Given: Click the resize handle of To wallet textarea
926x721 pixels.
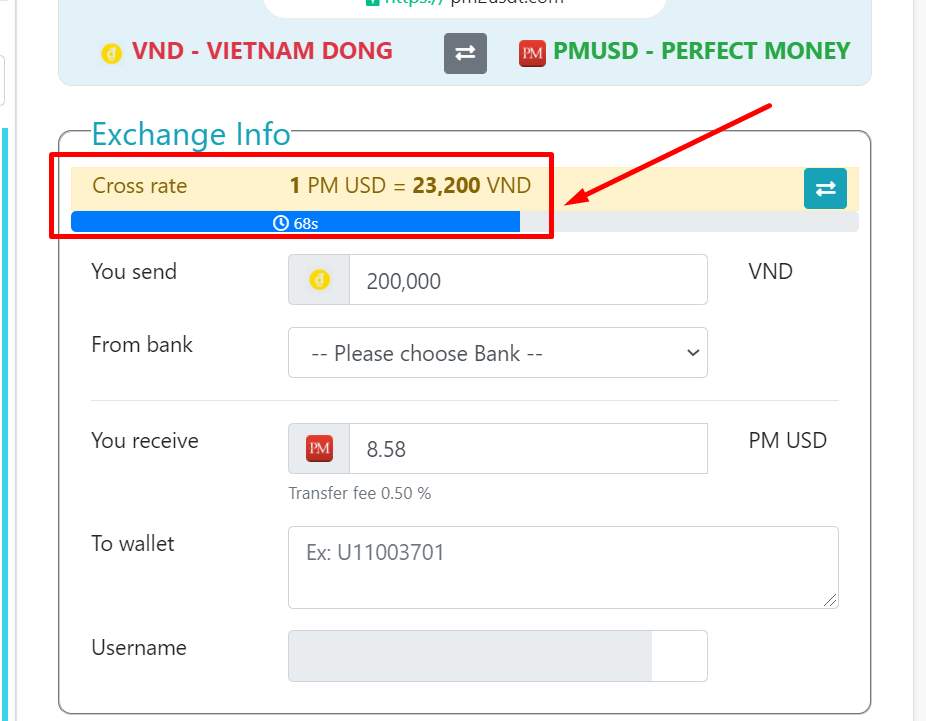Looking at the screenshot, I should point(831,600).
